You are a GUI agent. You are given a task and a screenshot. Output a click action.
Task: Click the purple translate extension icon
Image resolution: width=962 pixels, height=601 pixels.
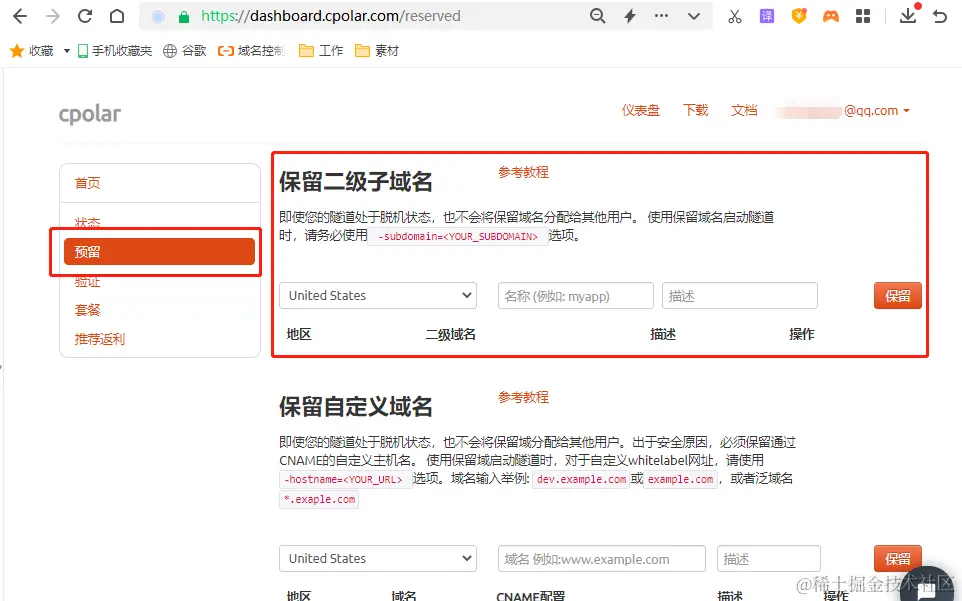pos(767,16)
